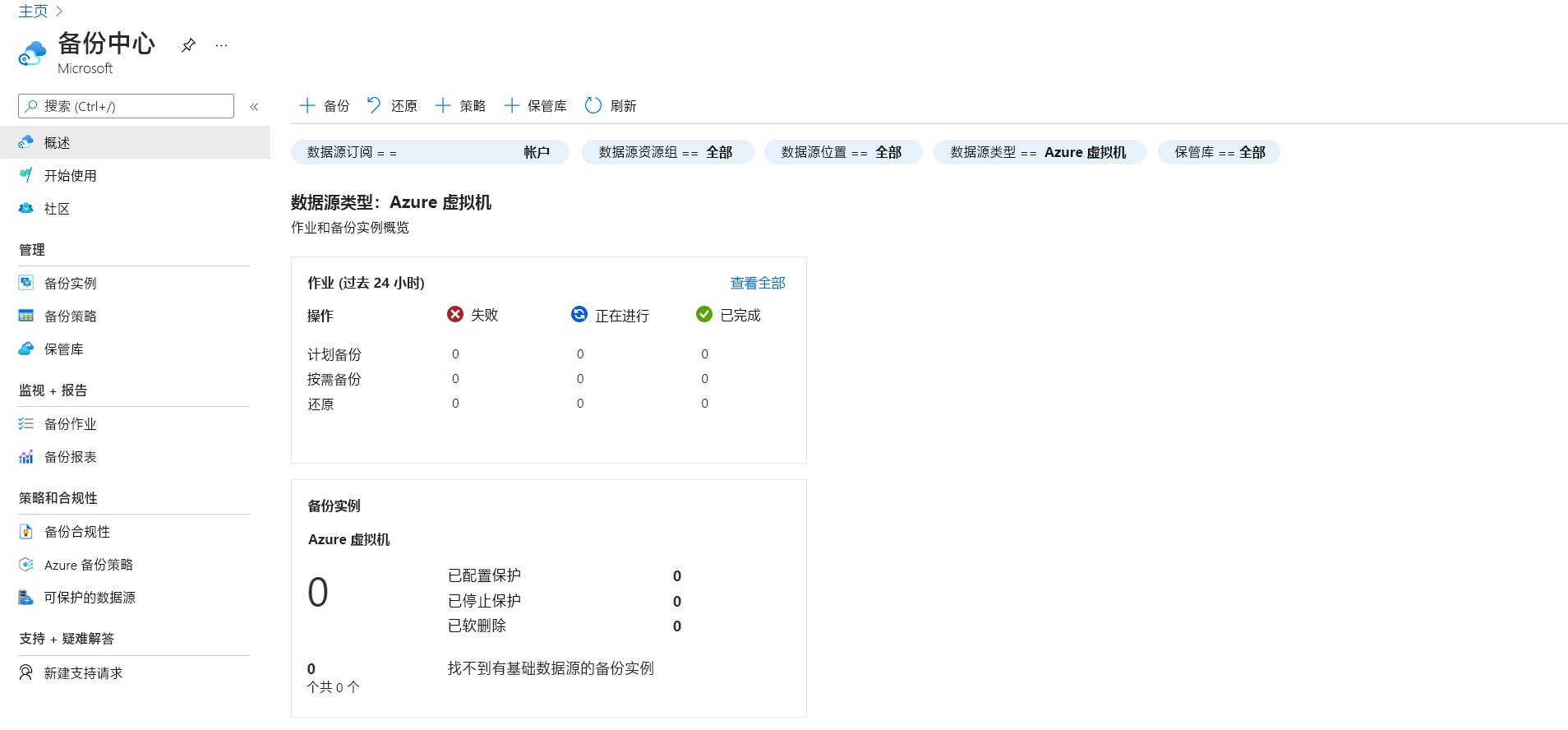Click the 刷新 circular arrow icon
The height and width of the screenshot is (730, 1568).
pos(593,105)
